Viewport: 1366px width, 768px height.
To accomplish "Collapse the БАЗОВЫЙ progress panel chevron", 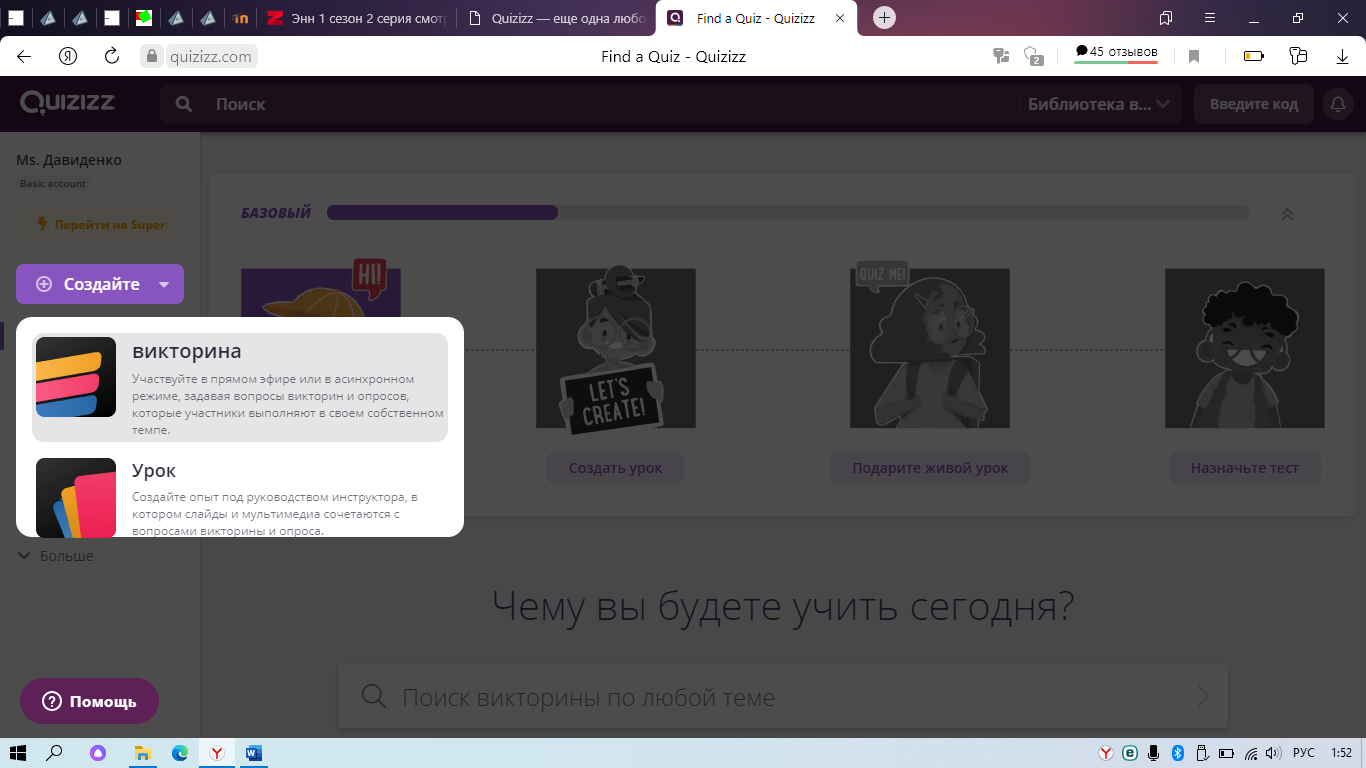I will pyautogui.click(x=1287, y=214).
